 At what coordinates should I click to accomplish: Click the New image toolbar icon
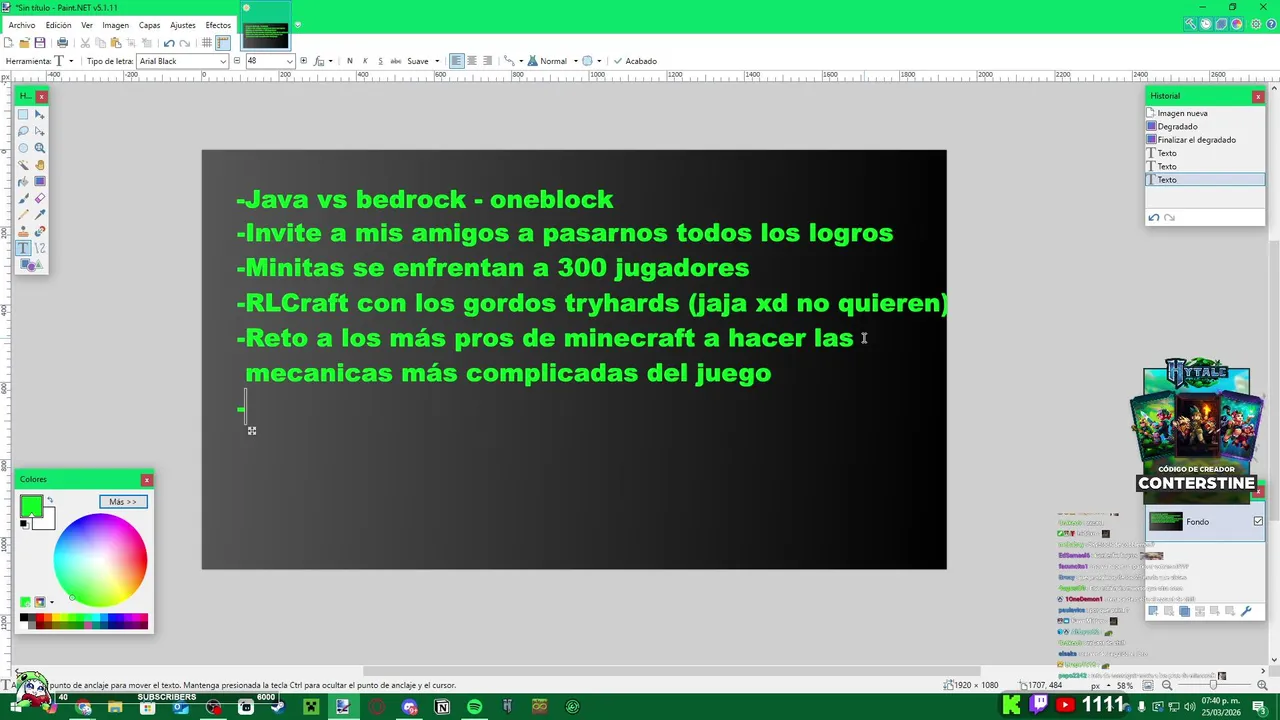click(x=8, y=43)
